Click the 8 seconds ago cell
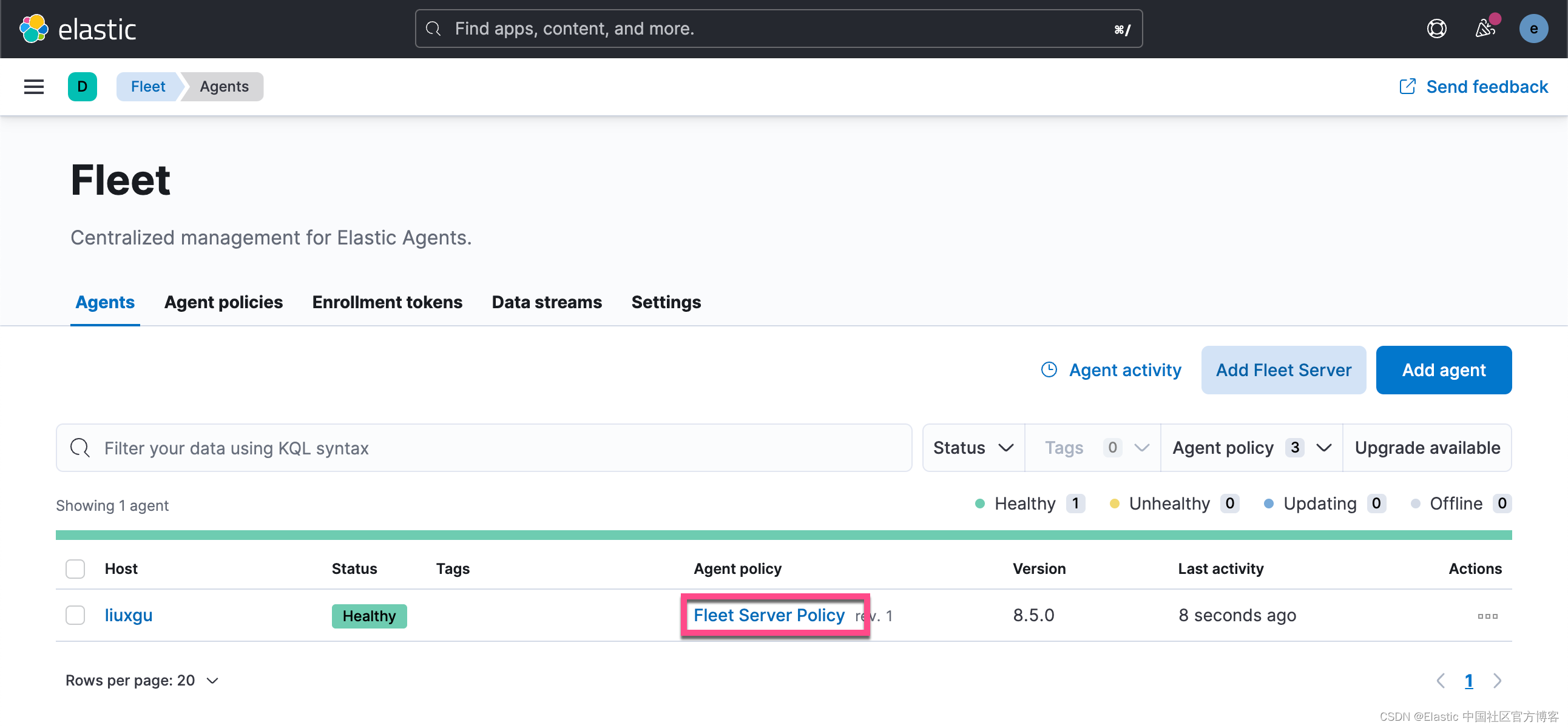The width and height of the screenshot is (1568, 728). [x=1236, y=615]
